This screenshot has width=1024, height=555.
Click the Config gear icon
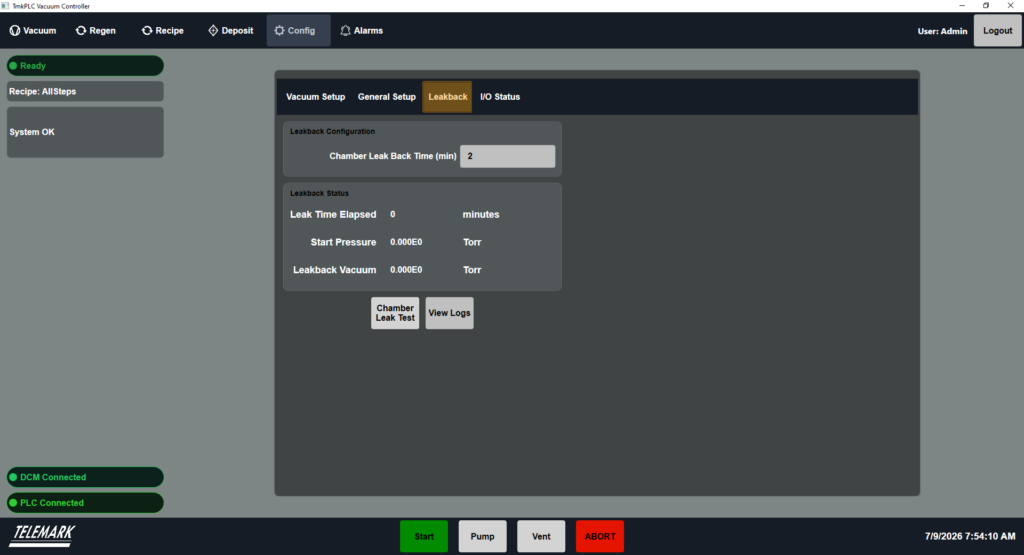[280, 31]
